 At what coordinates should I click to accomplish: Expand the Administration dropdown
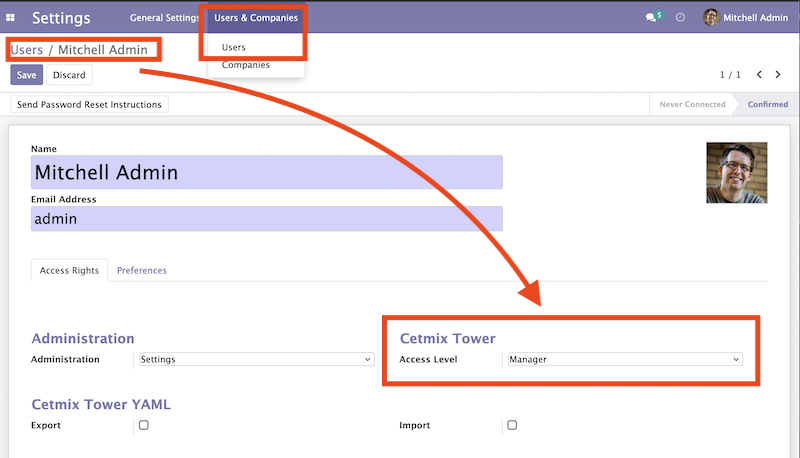[x=255, y=359]
